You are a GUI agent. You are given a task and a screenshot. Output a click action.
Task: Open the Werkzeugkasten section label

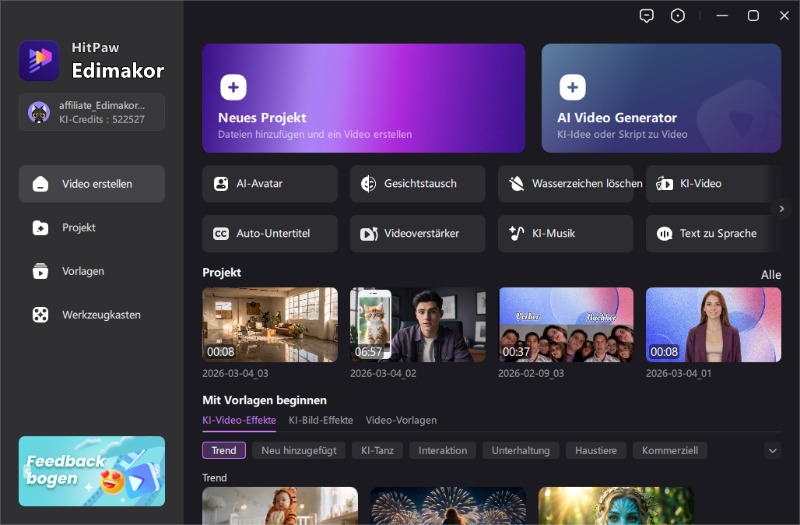click(x=101, y=315)
